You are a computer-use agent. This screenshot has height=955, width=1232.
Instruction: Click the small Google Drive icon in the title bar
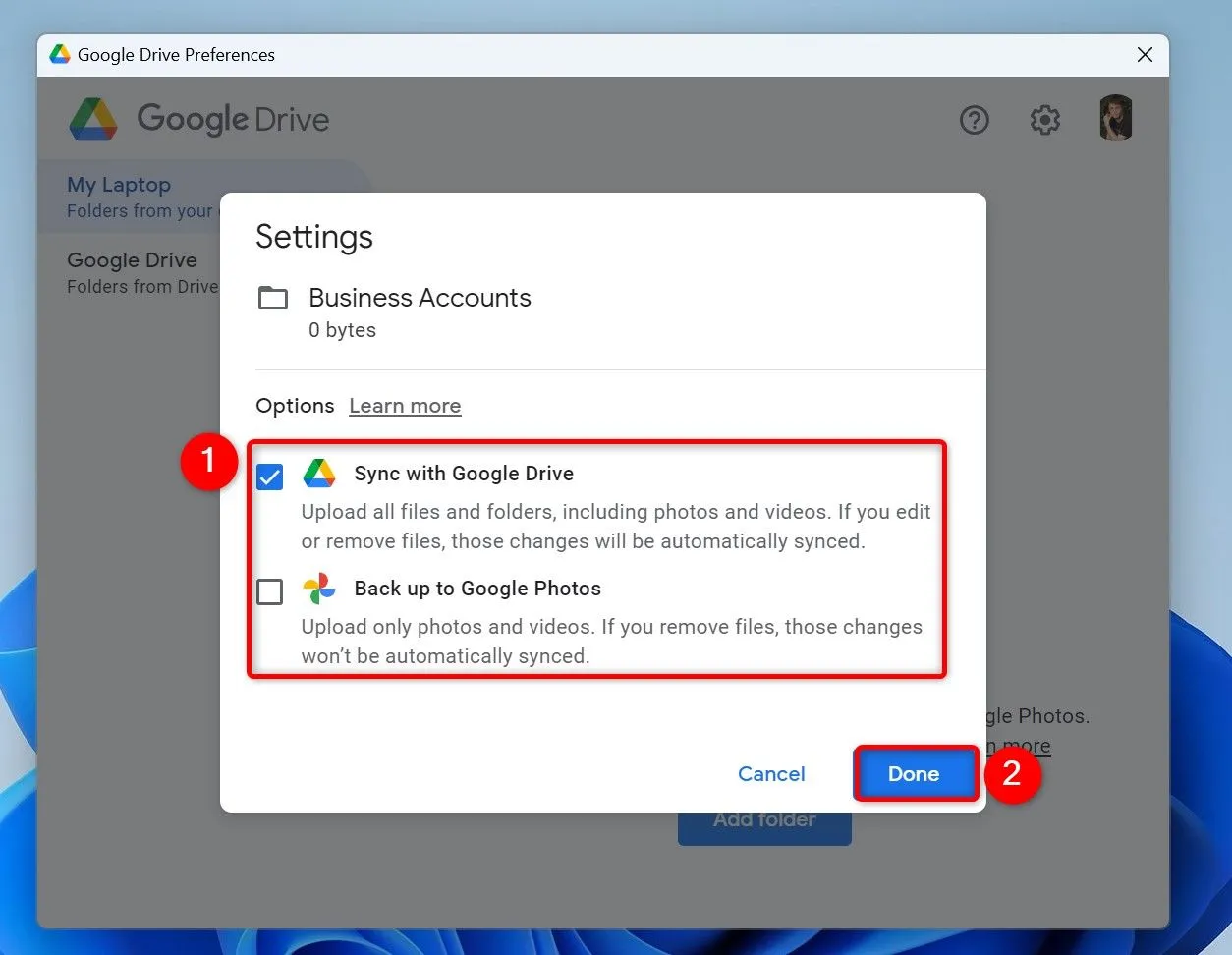[59, 54]
